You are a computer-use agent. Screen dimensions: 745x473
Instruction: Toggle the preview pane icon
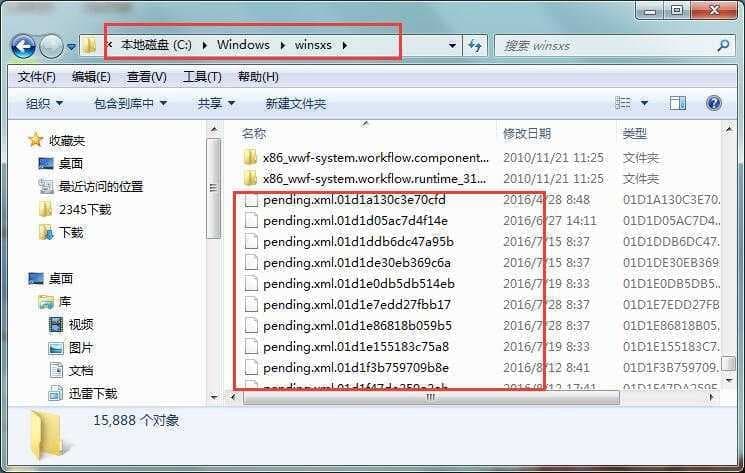point(678,103)
